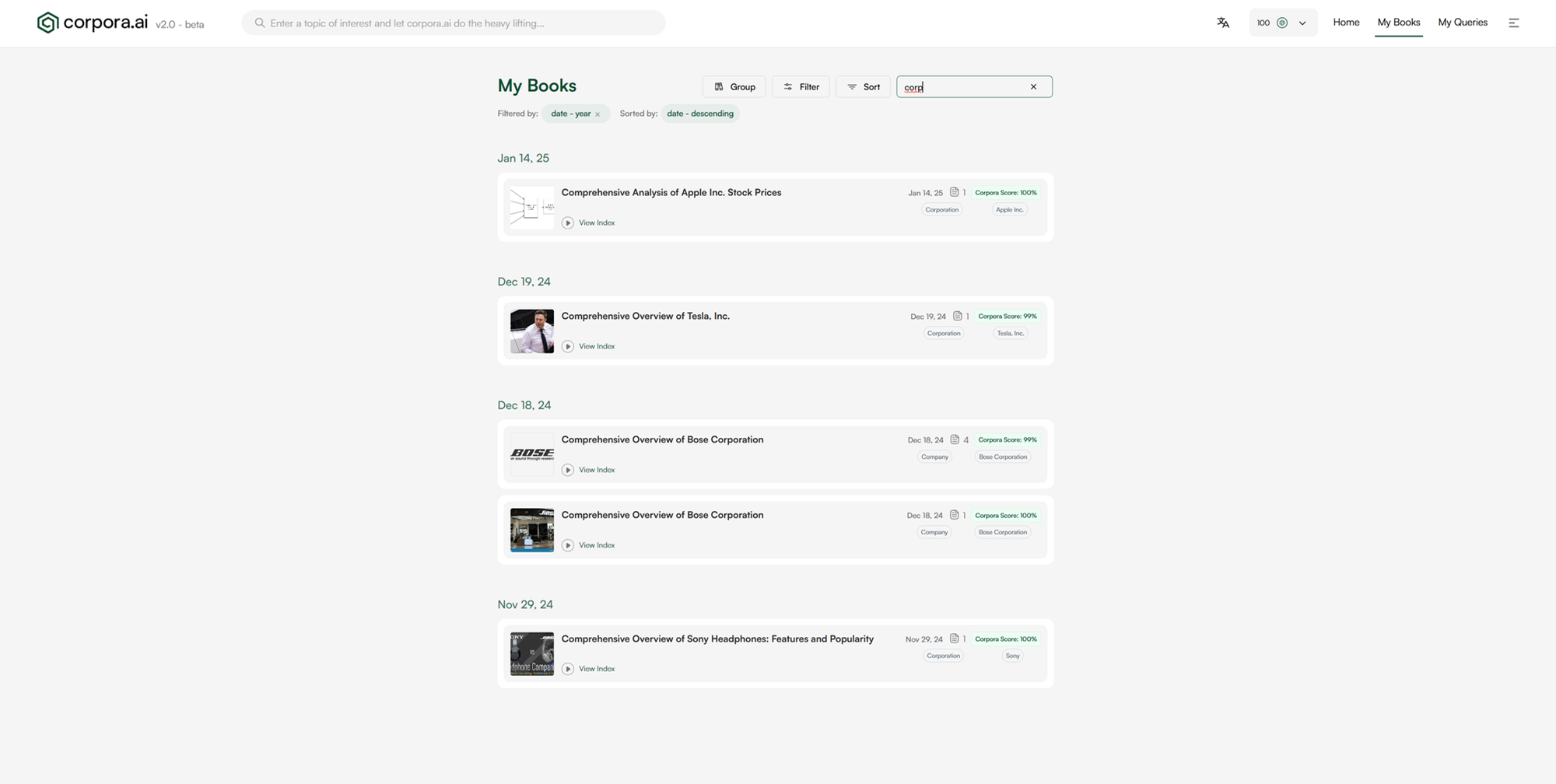The height and width of the screenshot is (784, 1556).
Task: Click View Index play icon for Tesla book
Action: tap(568, 346)
